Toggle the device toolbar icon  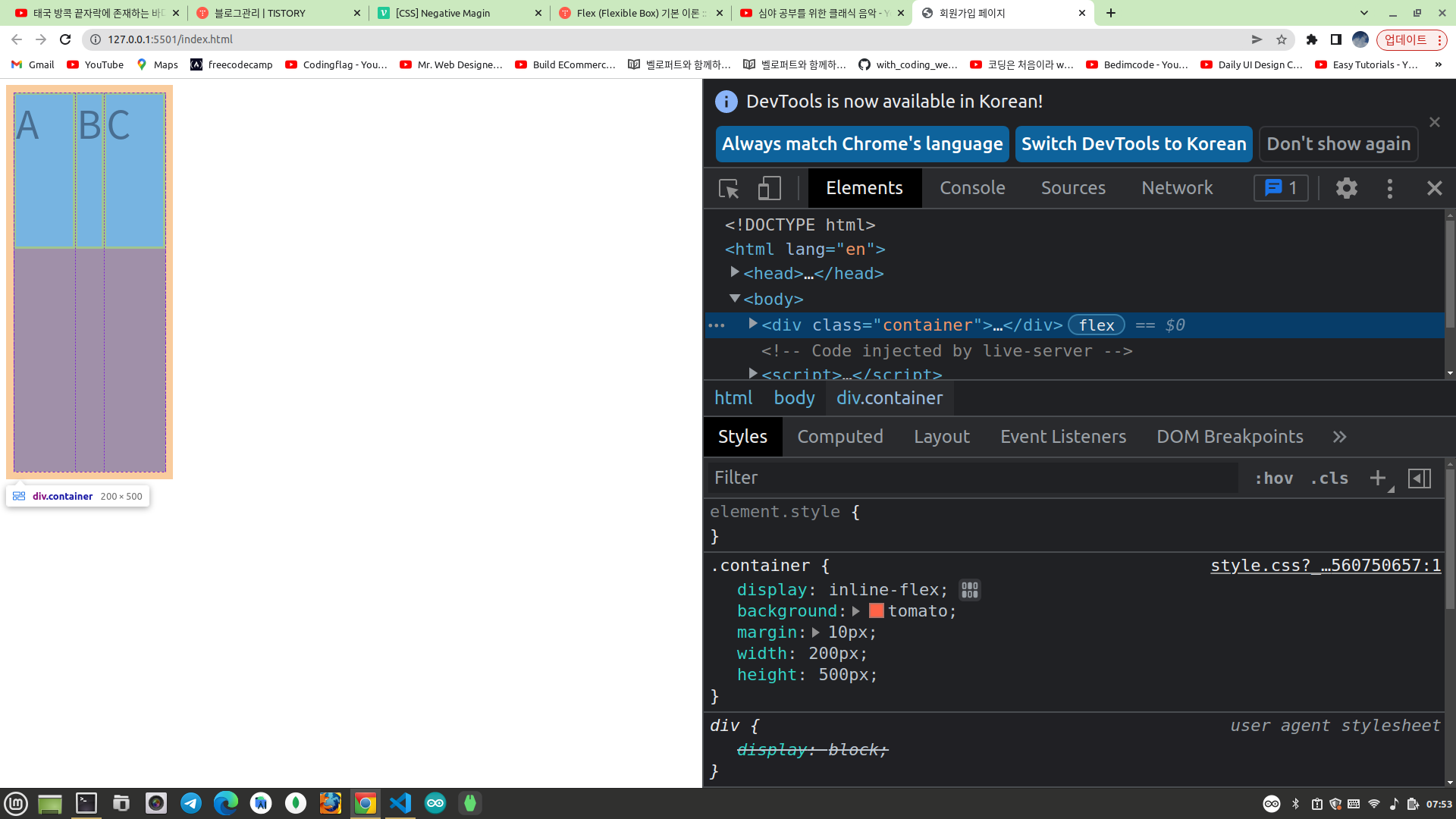pyautogui.click(x=769, y=188)
